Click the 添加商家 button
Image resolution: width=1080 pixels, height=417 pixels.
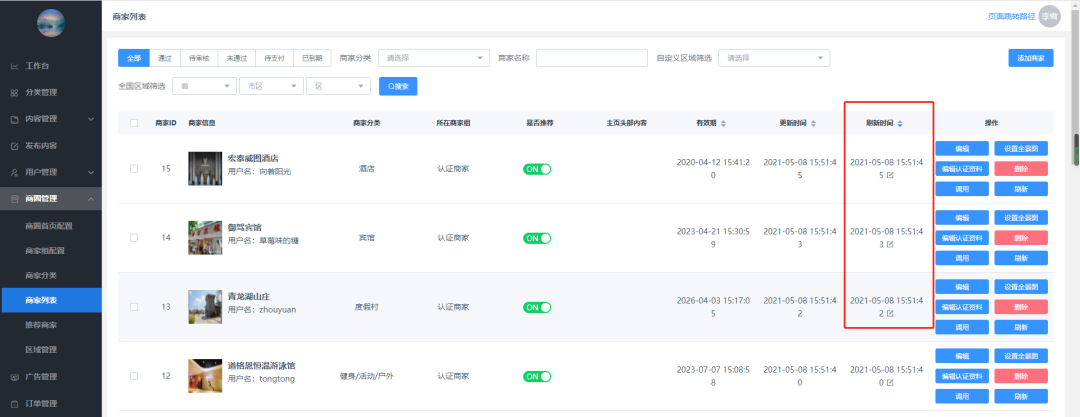pos(1030,58)
